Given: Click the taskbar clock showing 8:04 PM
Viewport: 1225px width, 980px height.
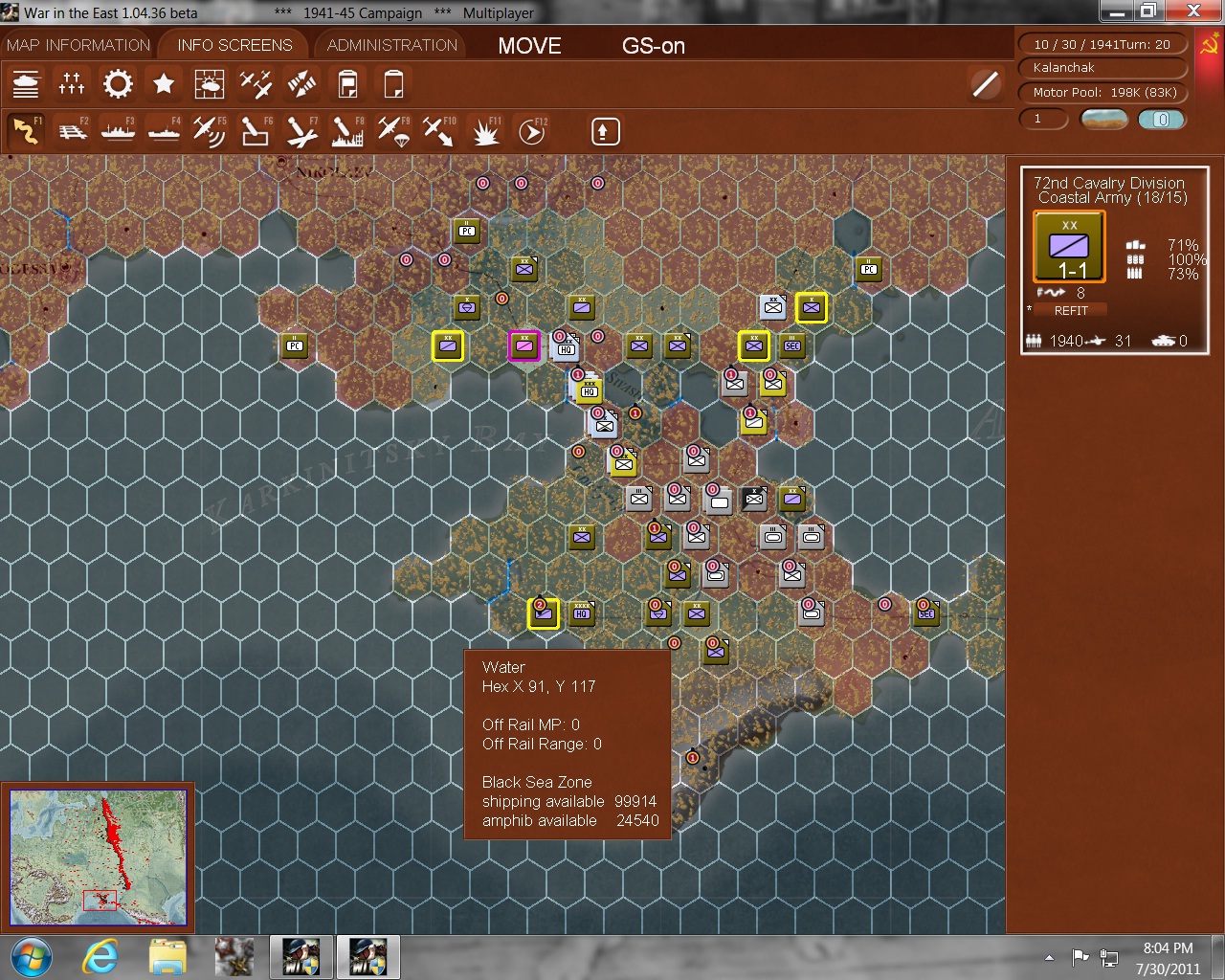Looking at the screenshot, I should [1168, 958].
